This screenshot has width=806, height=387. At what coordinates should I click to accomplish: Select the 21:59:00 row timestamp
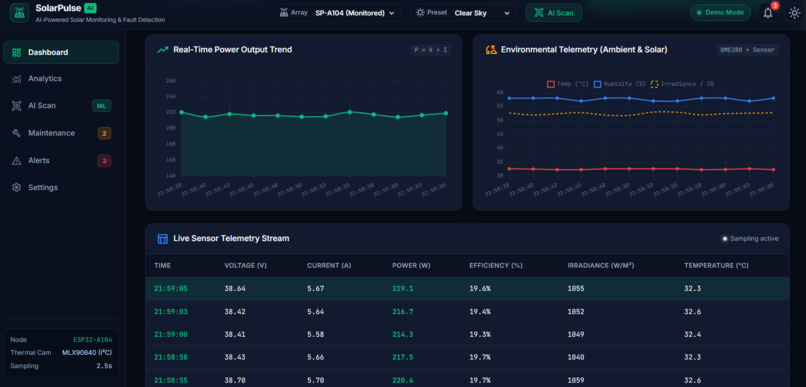pyautogui.click(x=171, y=335)
